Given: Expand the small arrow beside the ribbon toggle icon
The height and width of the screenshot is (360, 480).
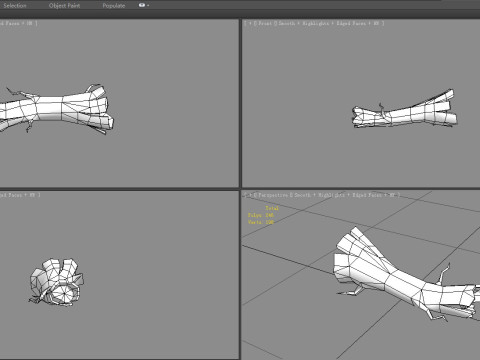Looking at the screenshot, I should (148, 5).
